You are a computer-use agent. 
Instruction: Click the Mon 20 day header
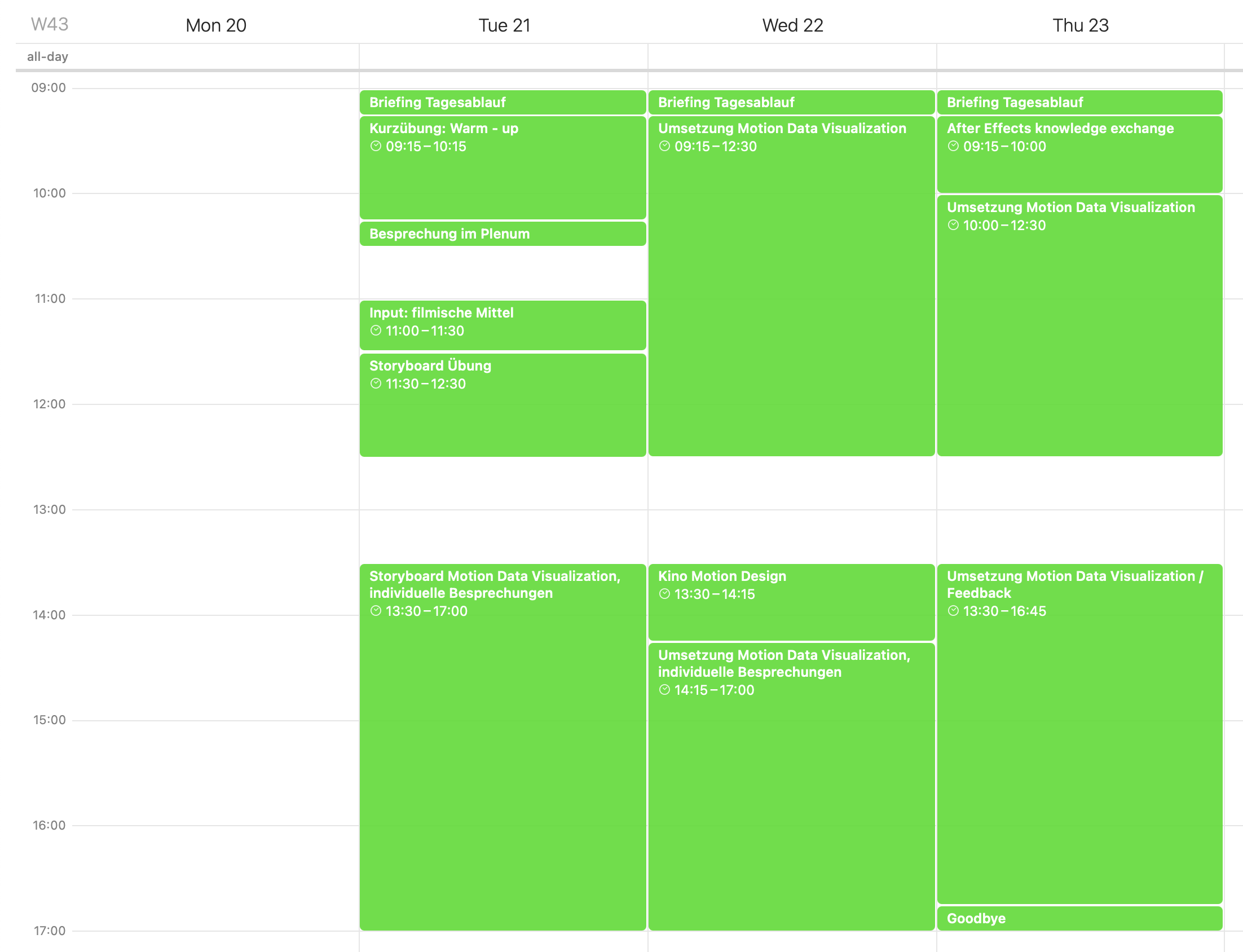(216, 25)
